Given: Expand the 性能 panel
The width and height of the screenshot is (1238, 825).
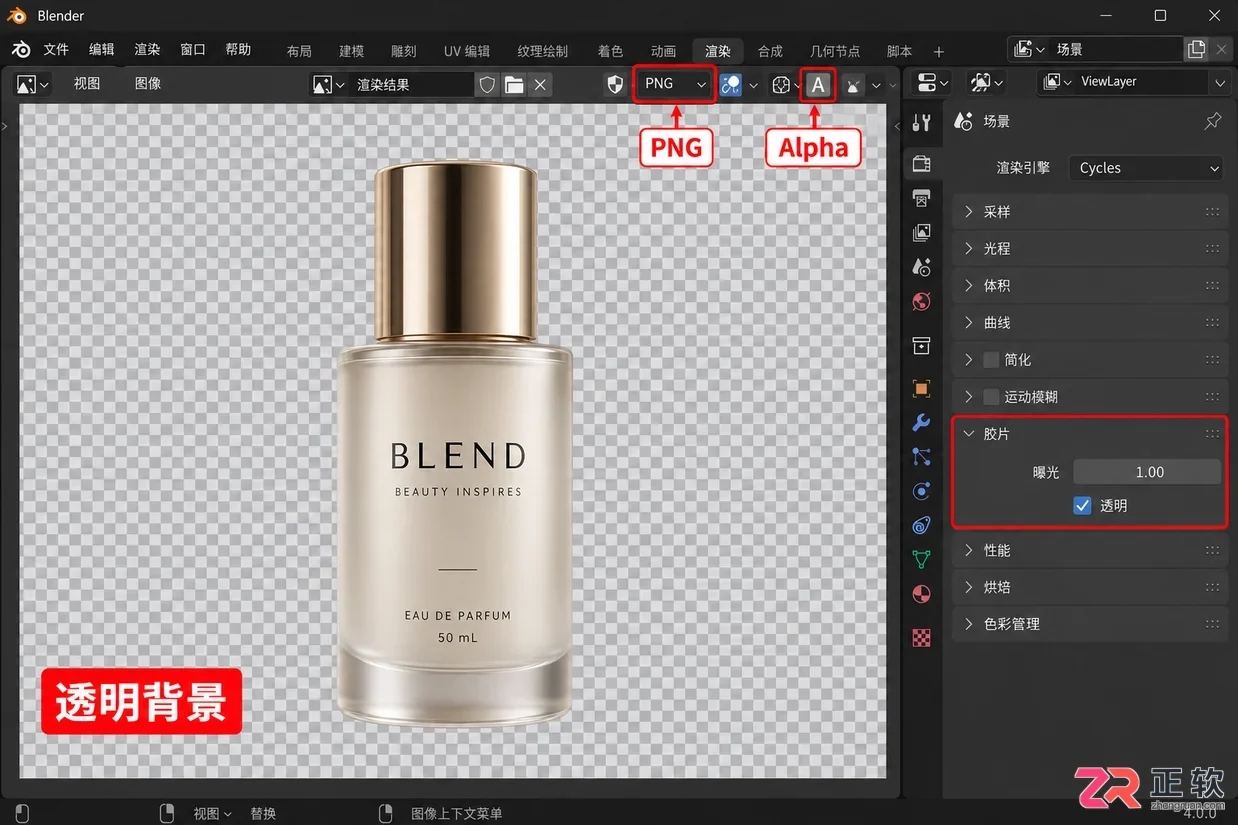Looking at the screenshot, I should (x=1090, y=550).
